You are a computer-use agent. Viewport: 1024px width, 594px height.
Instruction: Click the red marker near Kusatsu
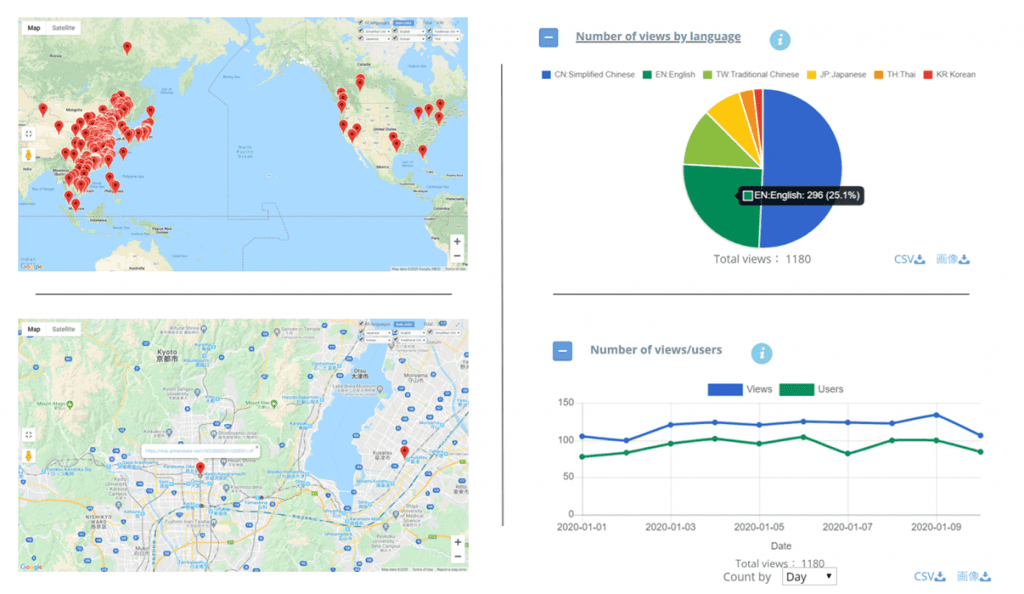pyautogui.click(x=404, y=453)
